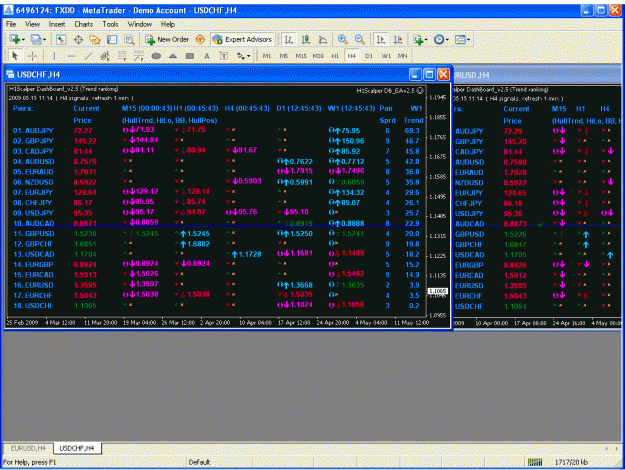Click the USDCHF chart price scale
Screen dimensions: 625x470
pos(438,200)
